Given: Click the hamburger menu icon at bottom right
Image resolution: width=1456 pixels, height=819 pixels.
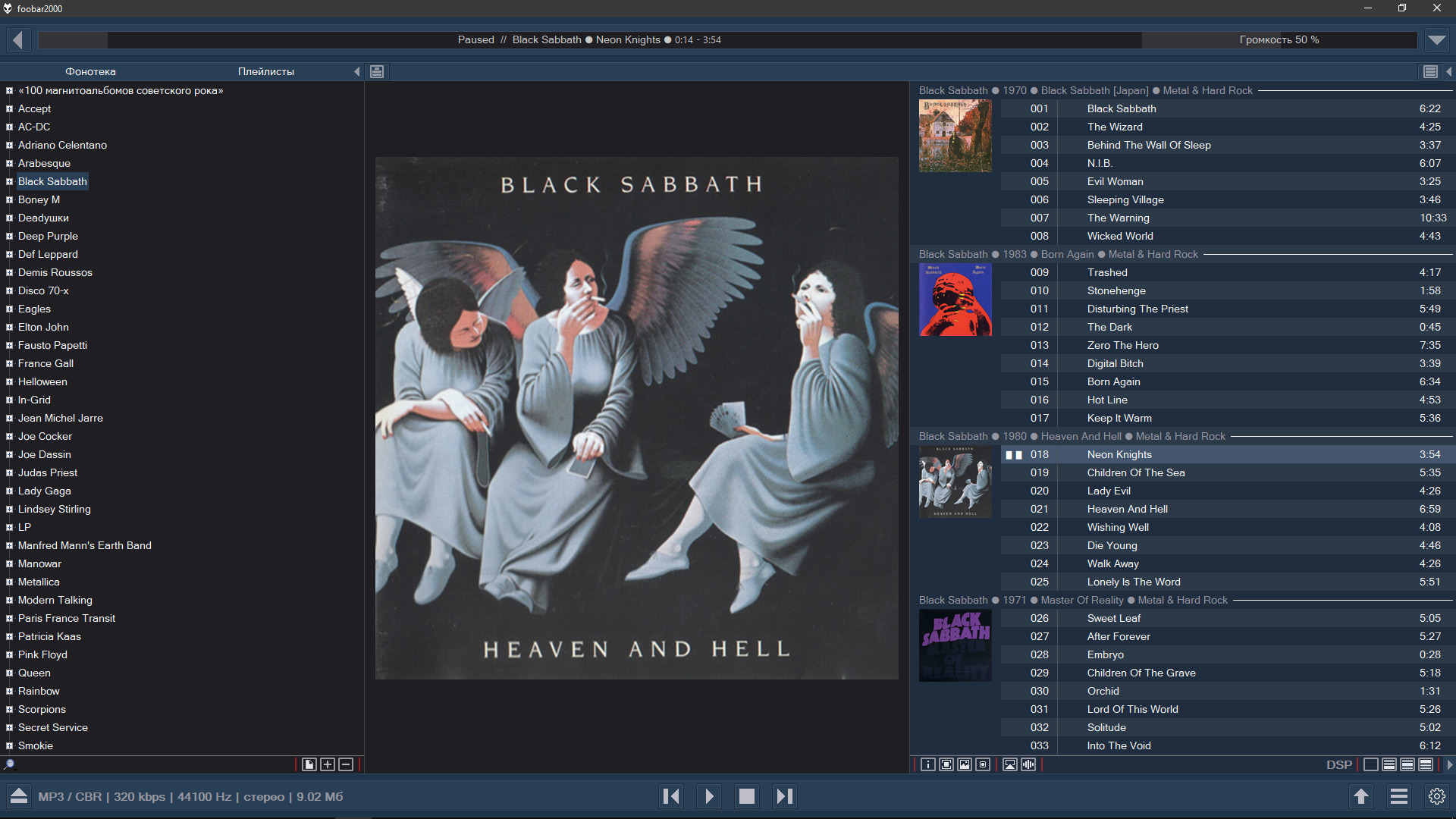Looking at the screenshot, I should pyautogui.click(x=1399, y=796).
